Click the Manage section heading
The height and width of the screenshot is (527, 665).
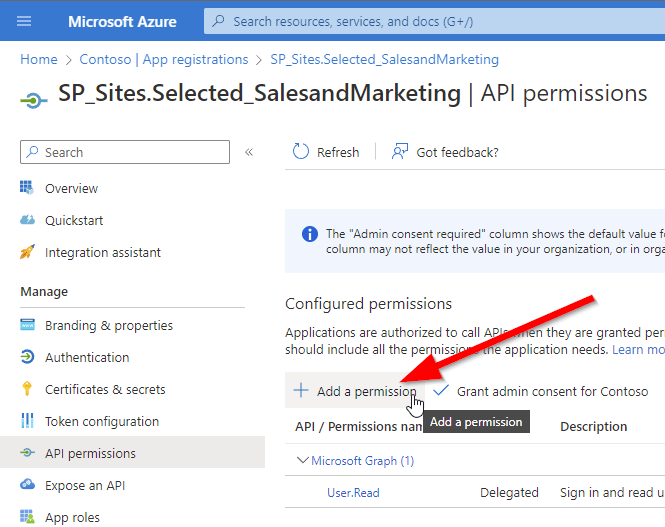coord(44,292)
